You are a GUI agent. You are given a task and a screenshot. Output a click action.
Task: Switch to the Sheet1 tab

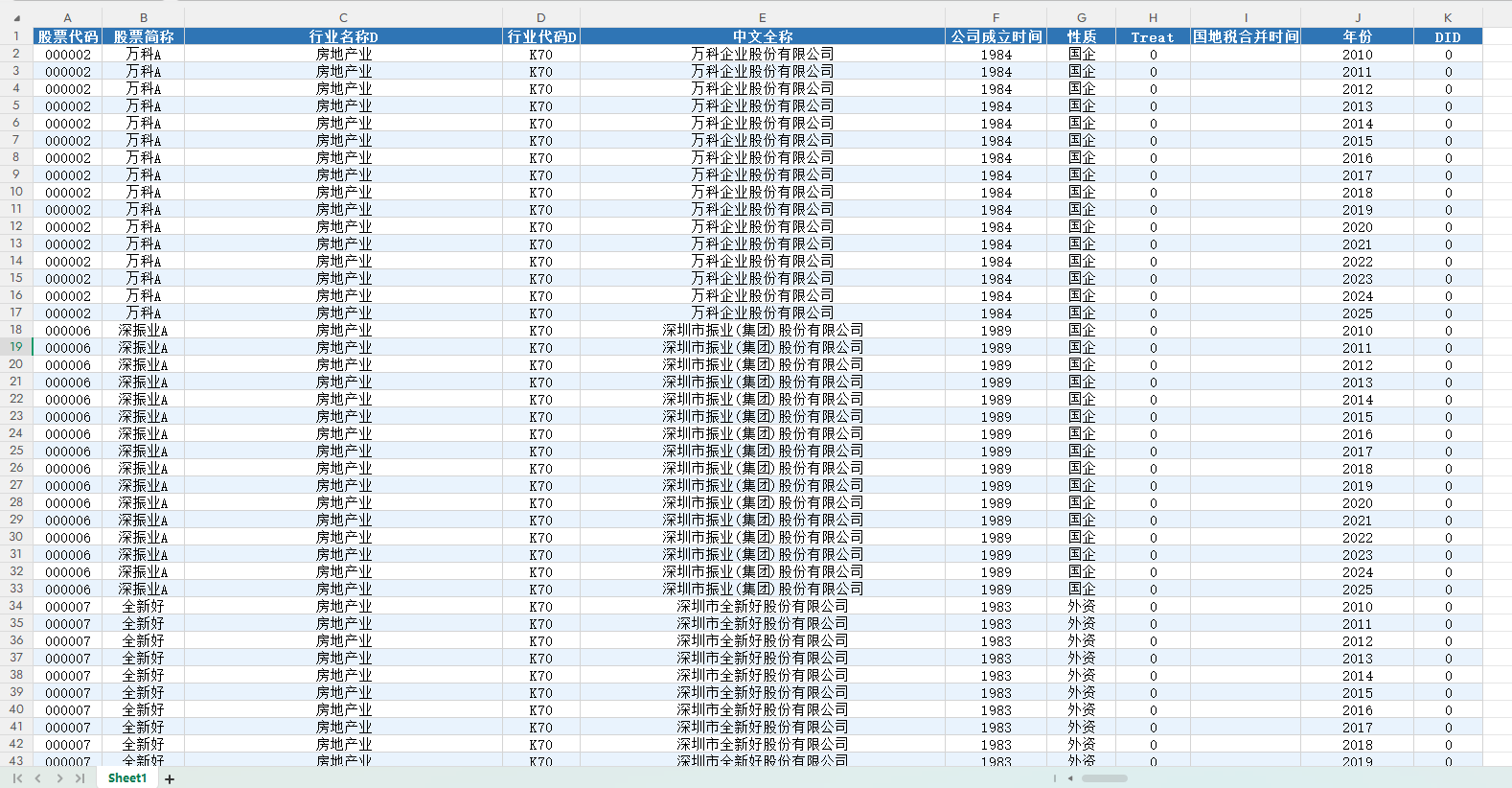point(127,778)
